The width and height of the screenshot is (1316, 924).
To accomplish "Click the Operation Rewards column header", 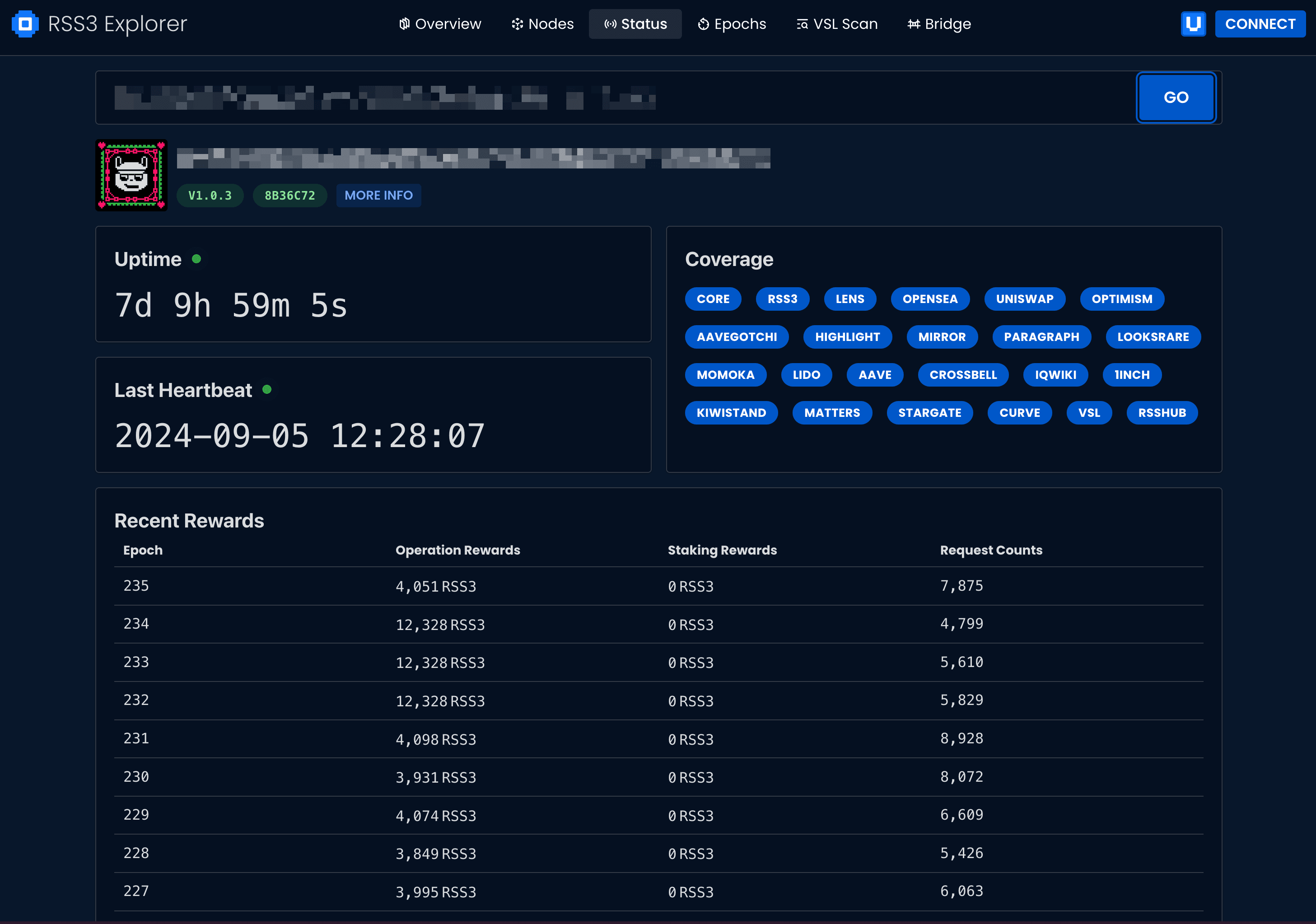I will 457,550.
